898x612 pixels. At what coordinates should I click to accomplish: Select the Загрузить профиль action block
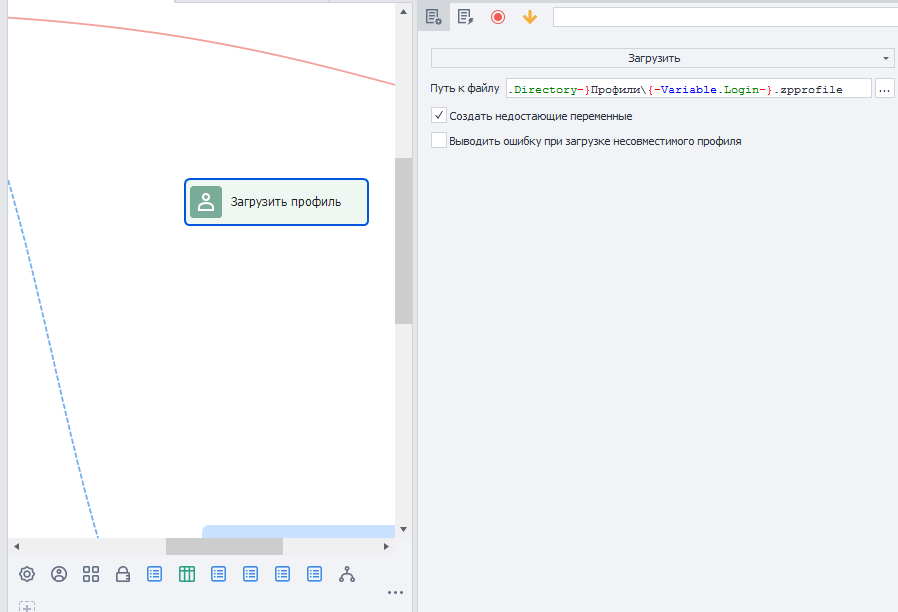pyautogui.click(x=276, y=202)
